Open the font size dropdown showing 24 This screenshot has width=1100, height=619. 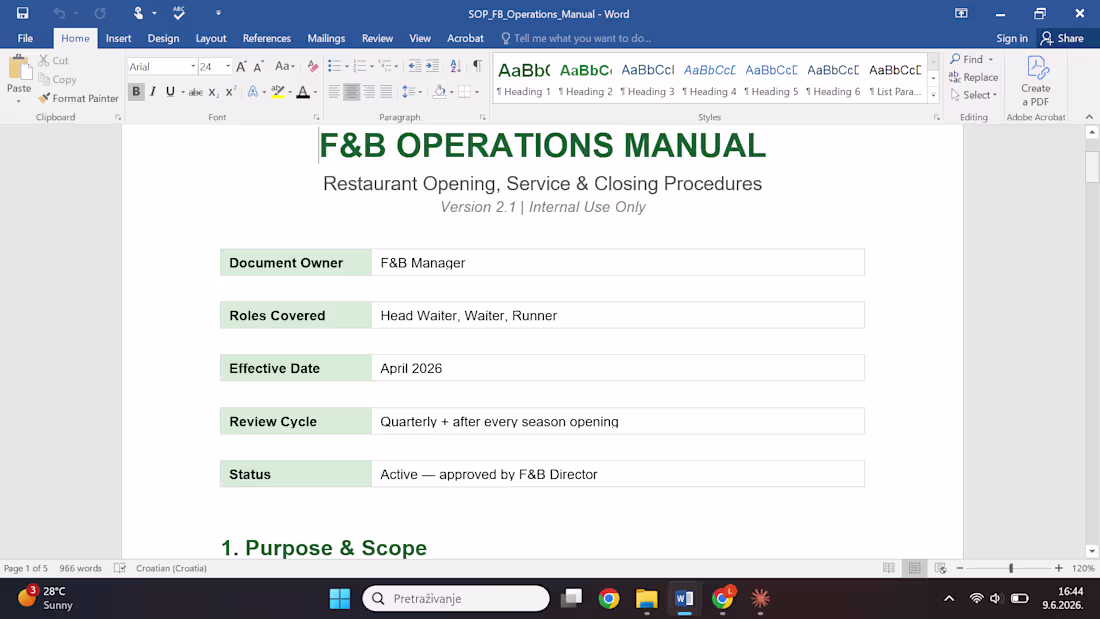click(x=228, y=67)
